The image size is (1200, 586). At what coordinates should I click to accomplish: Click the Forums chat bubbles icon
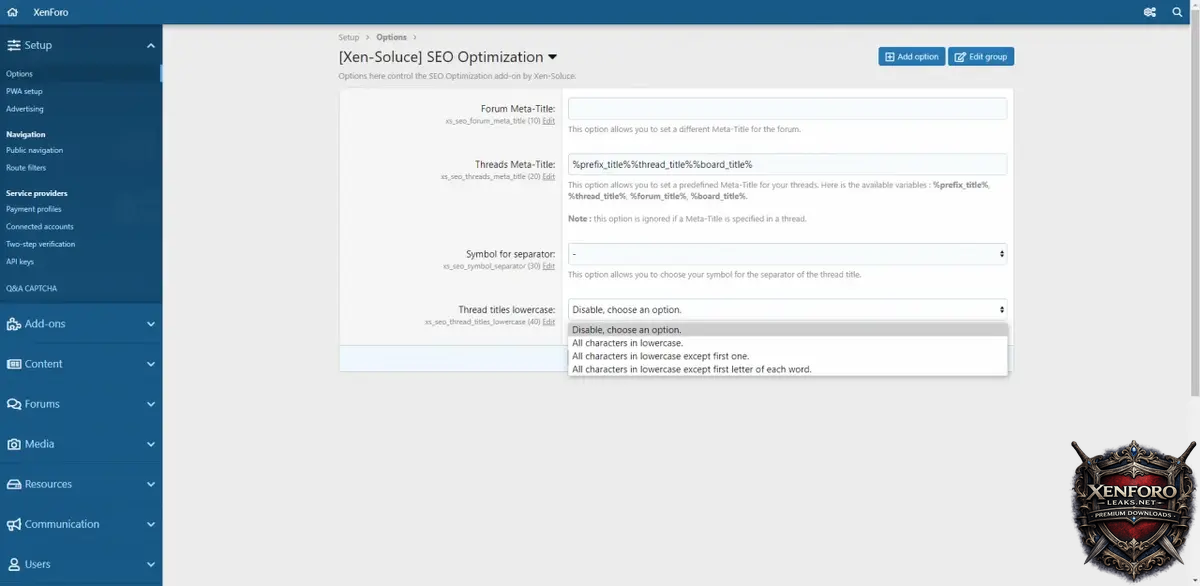pyautogui.click(x=14, y=404)
